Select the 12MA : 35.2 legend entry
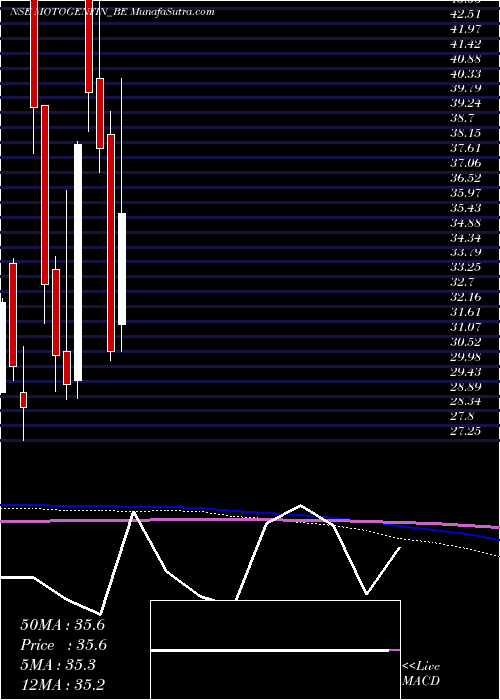Viewport: 500px width, 700px height. click(62, 685)
